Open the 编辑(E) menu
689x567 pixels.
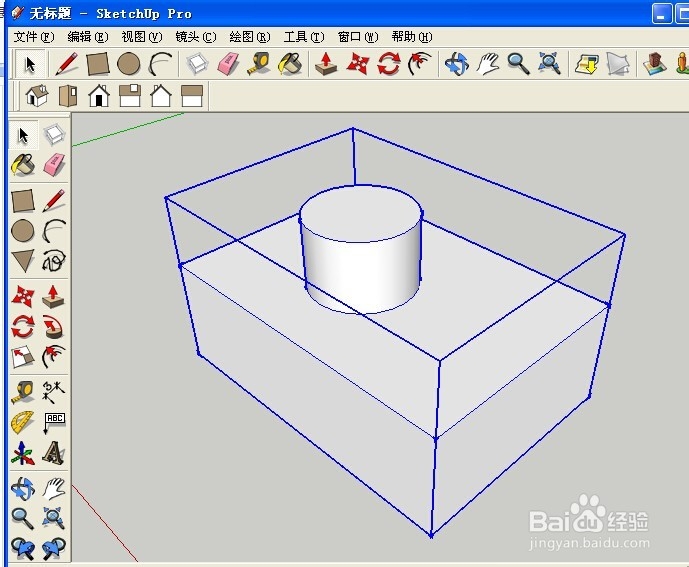click(x=88, y=37)
